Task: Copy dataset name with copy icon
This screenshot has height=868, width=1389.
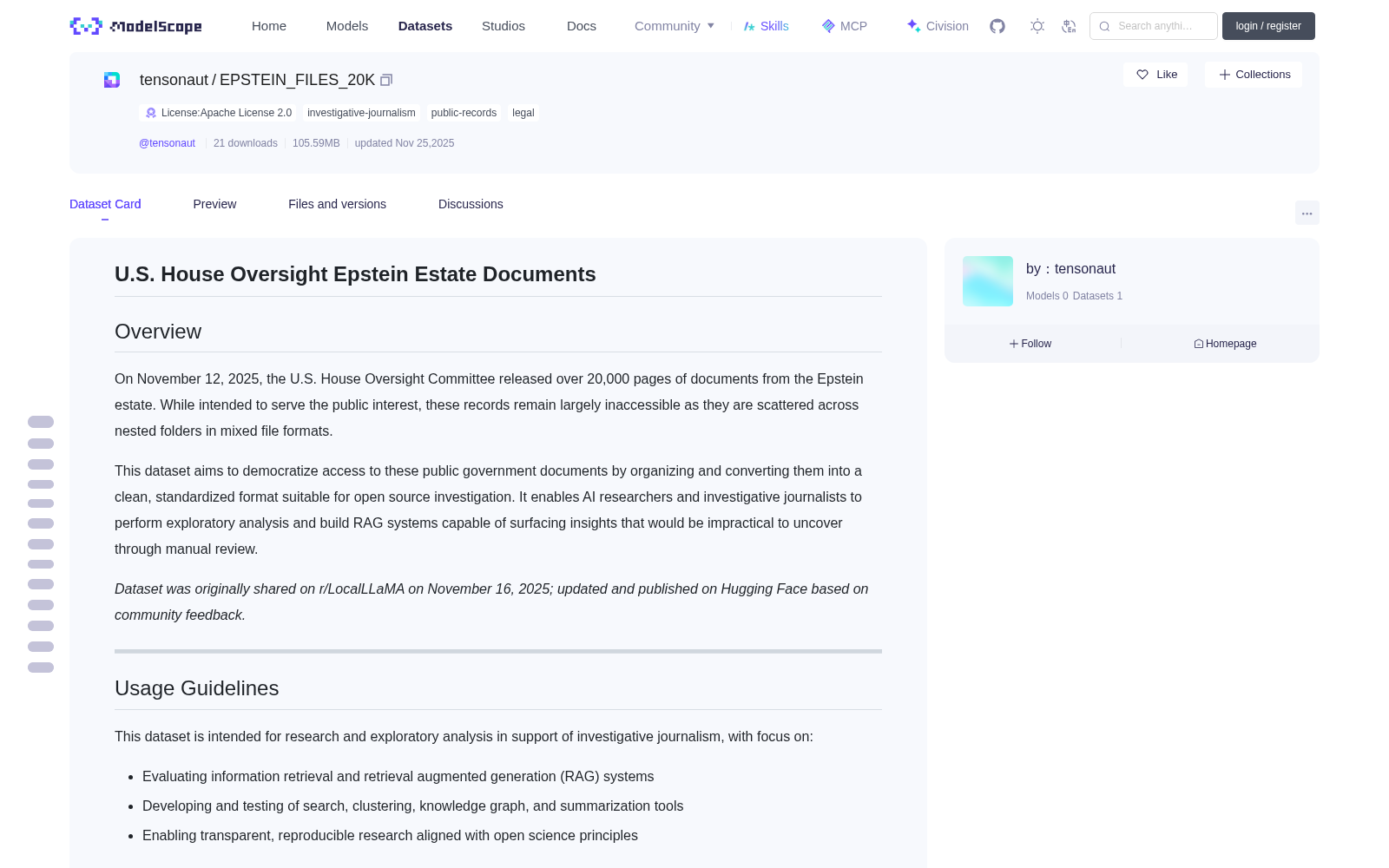Action: pos(386,80)
